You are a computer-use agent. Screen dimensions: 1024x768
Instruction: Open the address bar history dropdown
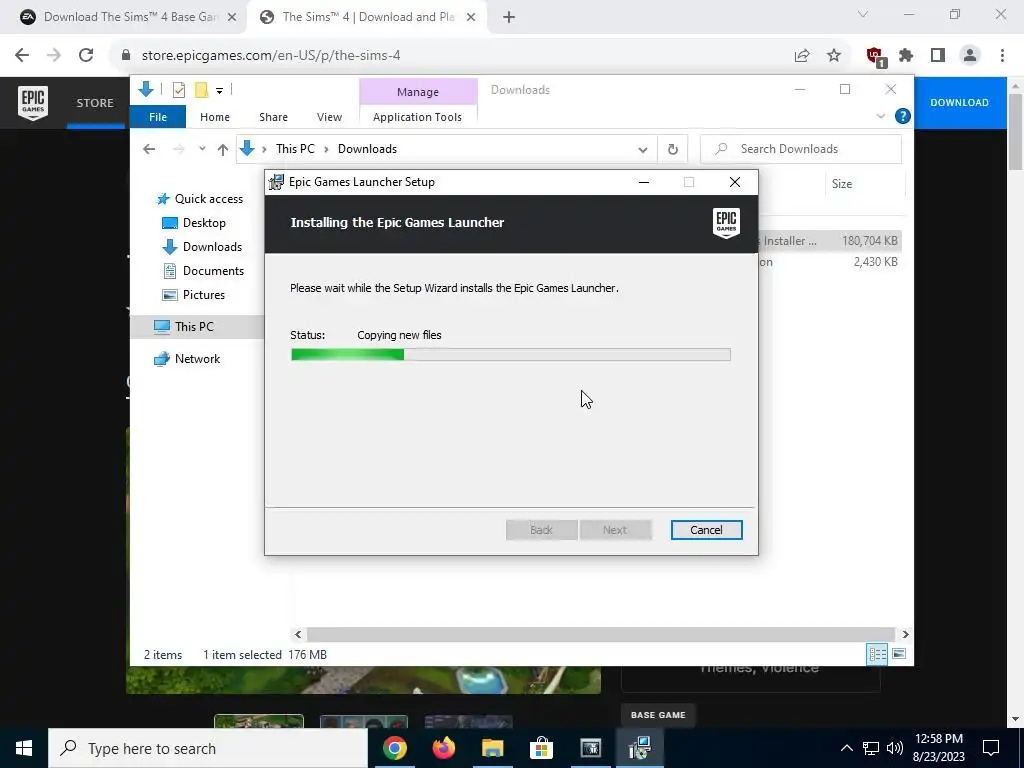click(643, 150)
